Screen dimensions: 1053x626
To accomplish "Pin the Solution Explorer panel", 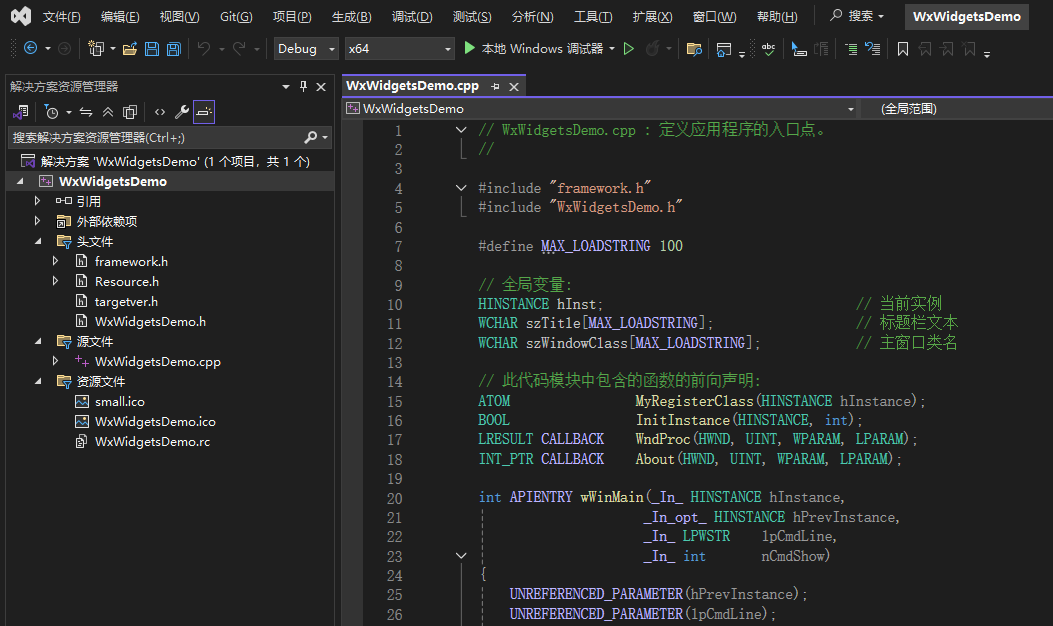I will coord(303,87).
